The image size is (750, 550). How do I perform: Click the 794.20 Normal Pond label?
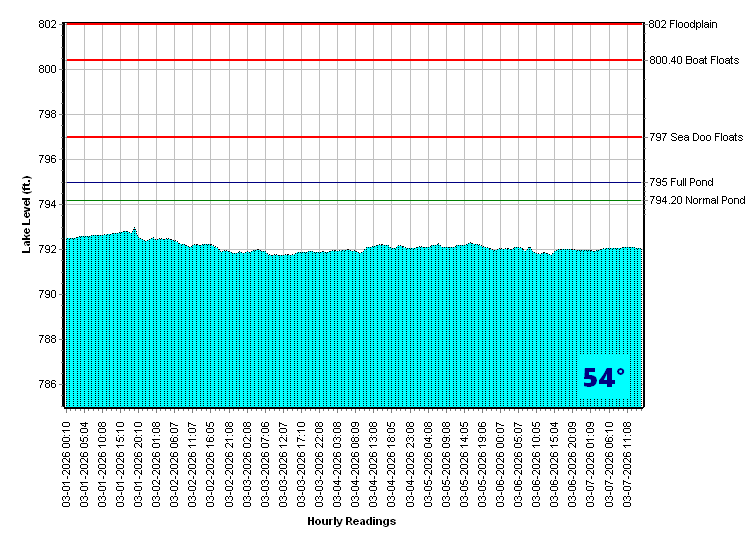pyautogui.click(x=697, y=201)
